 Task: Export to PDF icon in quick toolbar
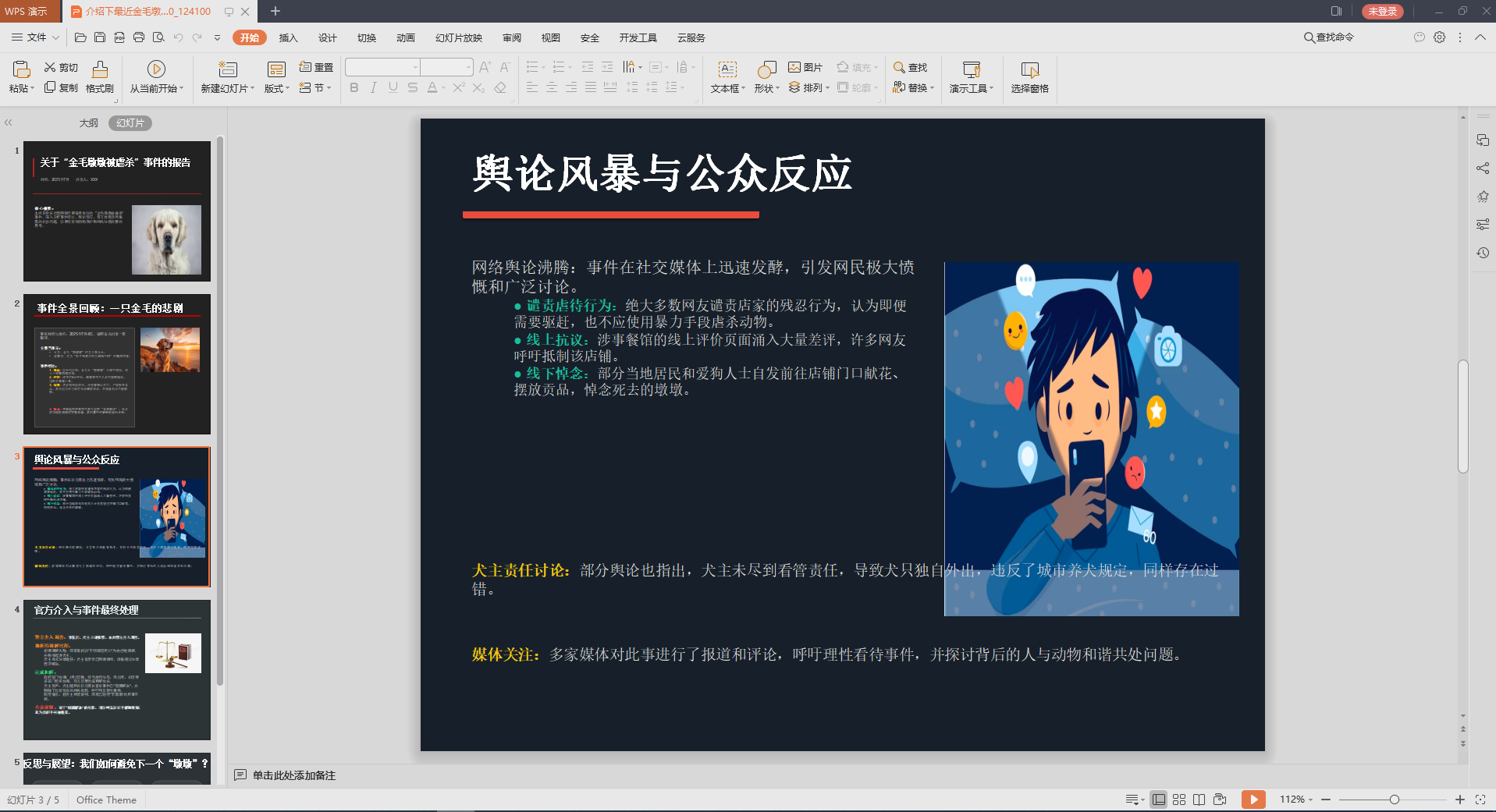coord(119,37)
